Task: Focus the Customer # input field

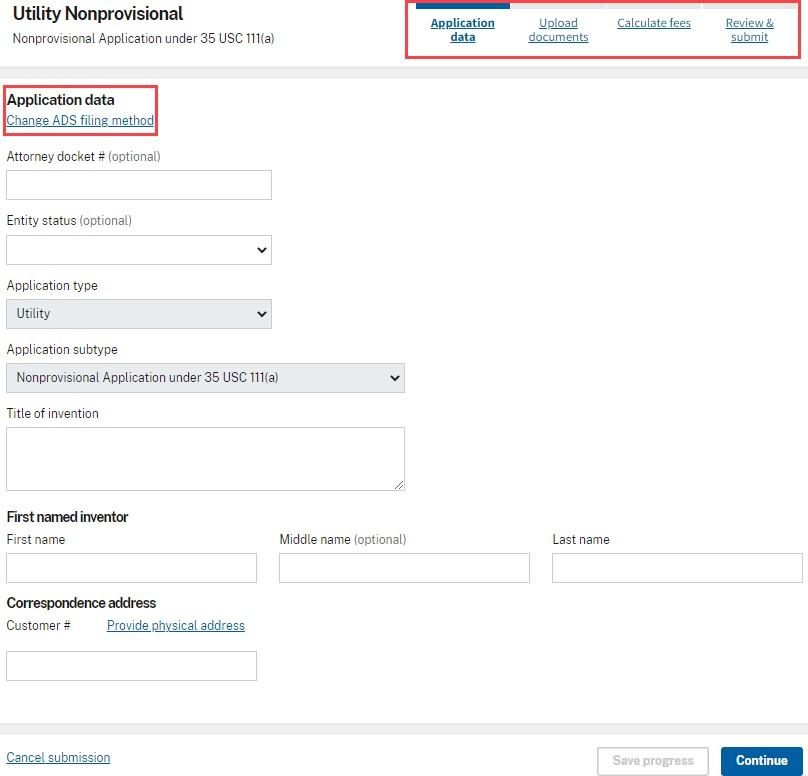Action: [131, 666]
